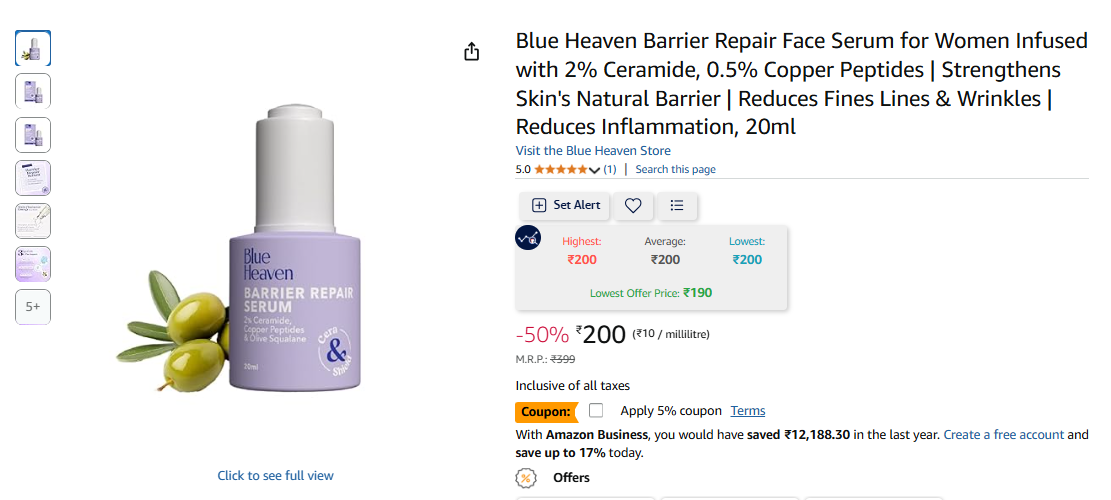This screenshot has width=1111, height=500.
Task: Select the third product thumbnail
Action: tap(33, 135)
